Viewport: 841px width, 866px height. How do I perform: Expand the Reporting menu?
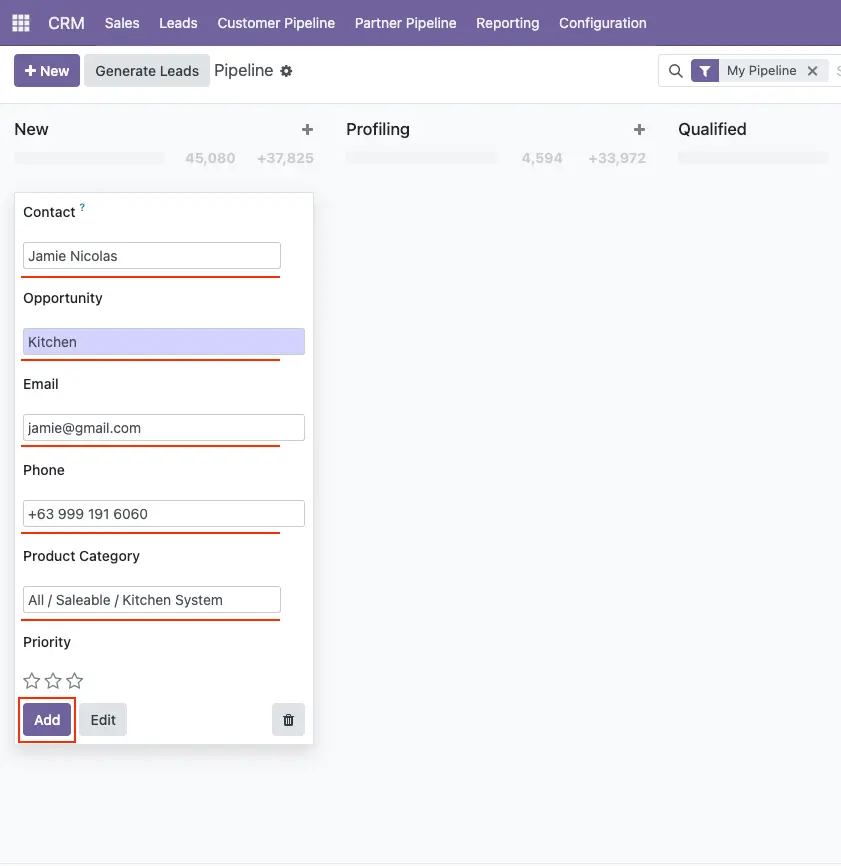pyautogui.click(x=507, y=23)
